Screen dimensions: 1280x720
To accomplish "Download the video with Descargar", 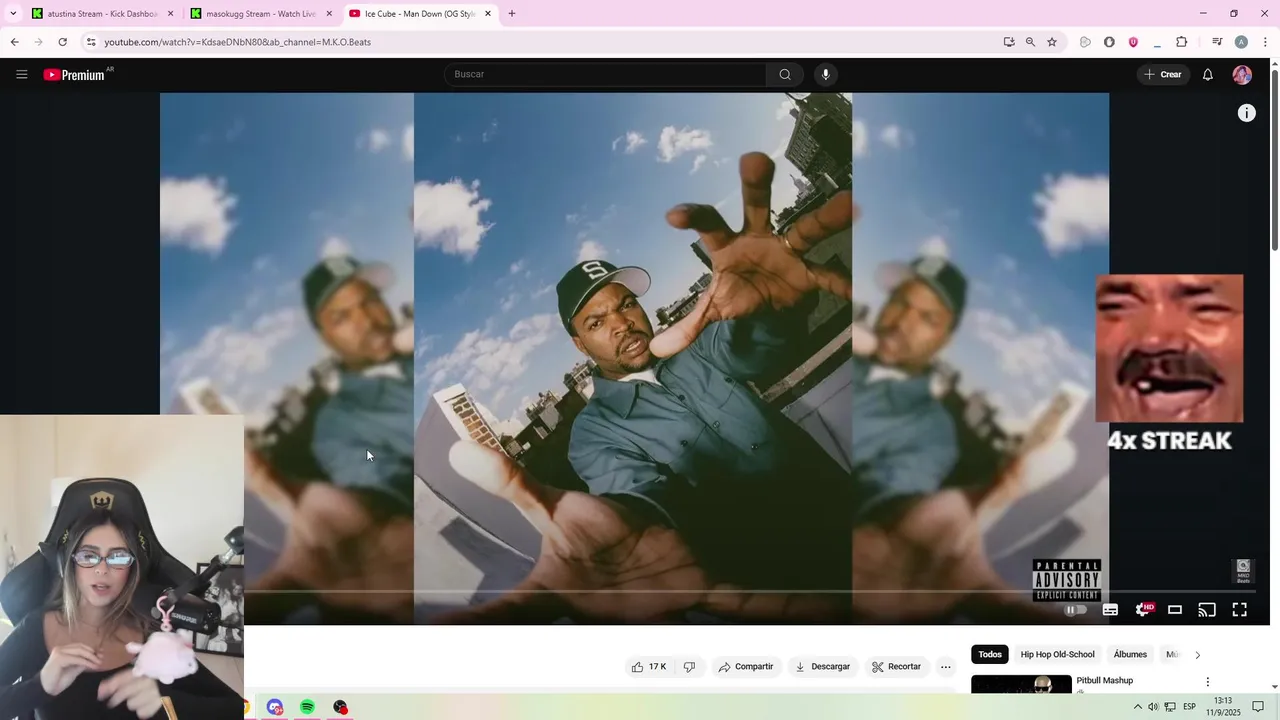I will point(822,667).
